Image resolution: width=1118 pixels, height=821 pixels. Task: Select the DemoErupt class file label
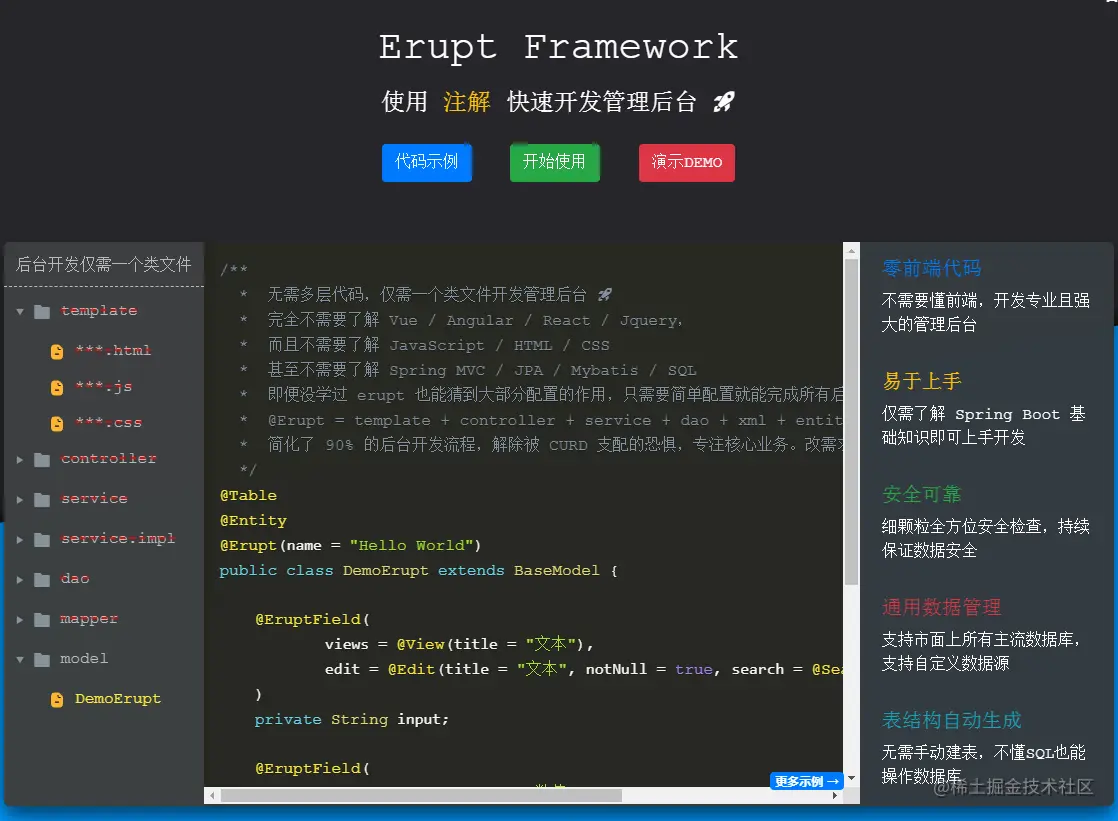(x=118, y=698)
